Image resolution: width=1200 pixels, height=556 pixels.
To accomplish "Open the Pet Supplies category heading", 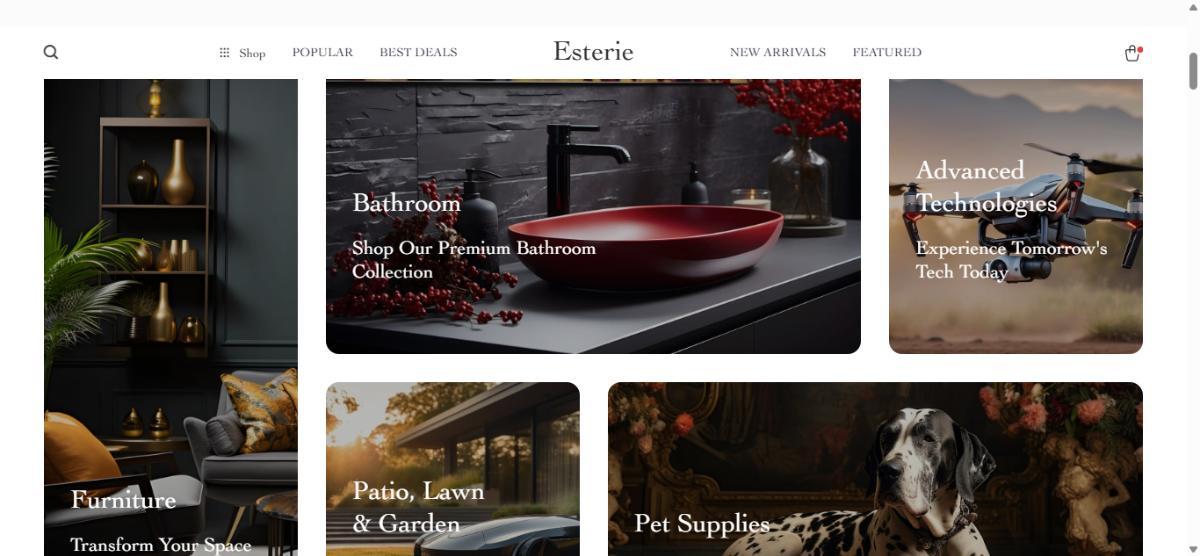I will click(x=702, y=523).
